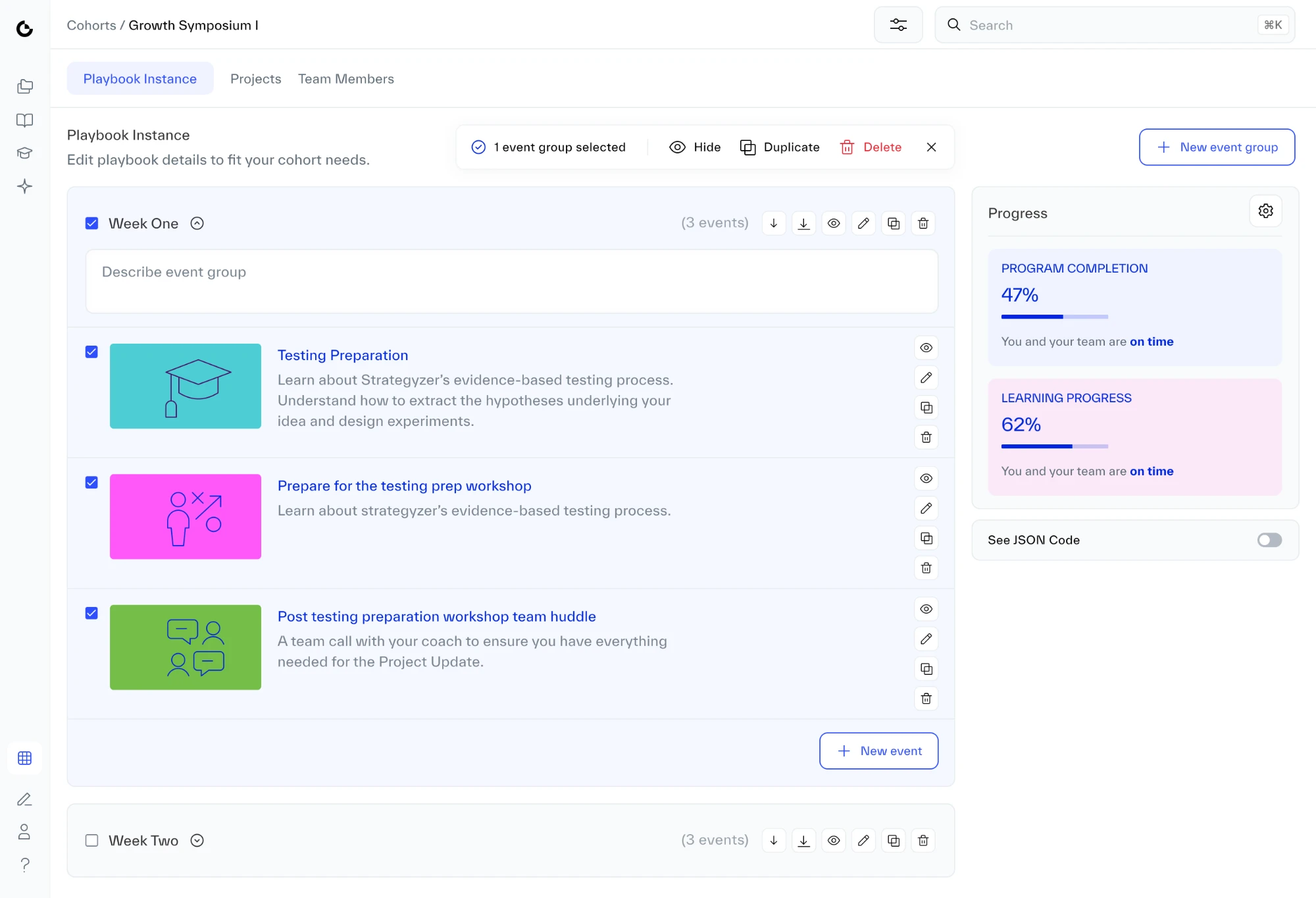Click the Program Completion progress bar

click(x=1054, y=317)
